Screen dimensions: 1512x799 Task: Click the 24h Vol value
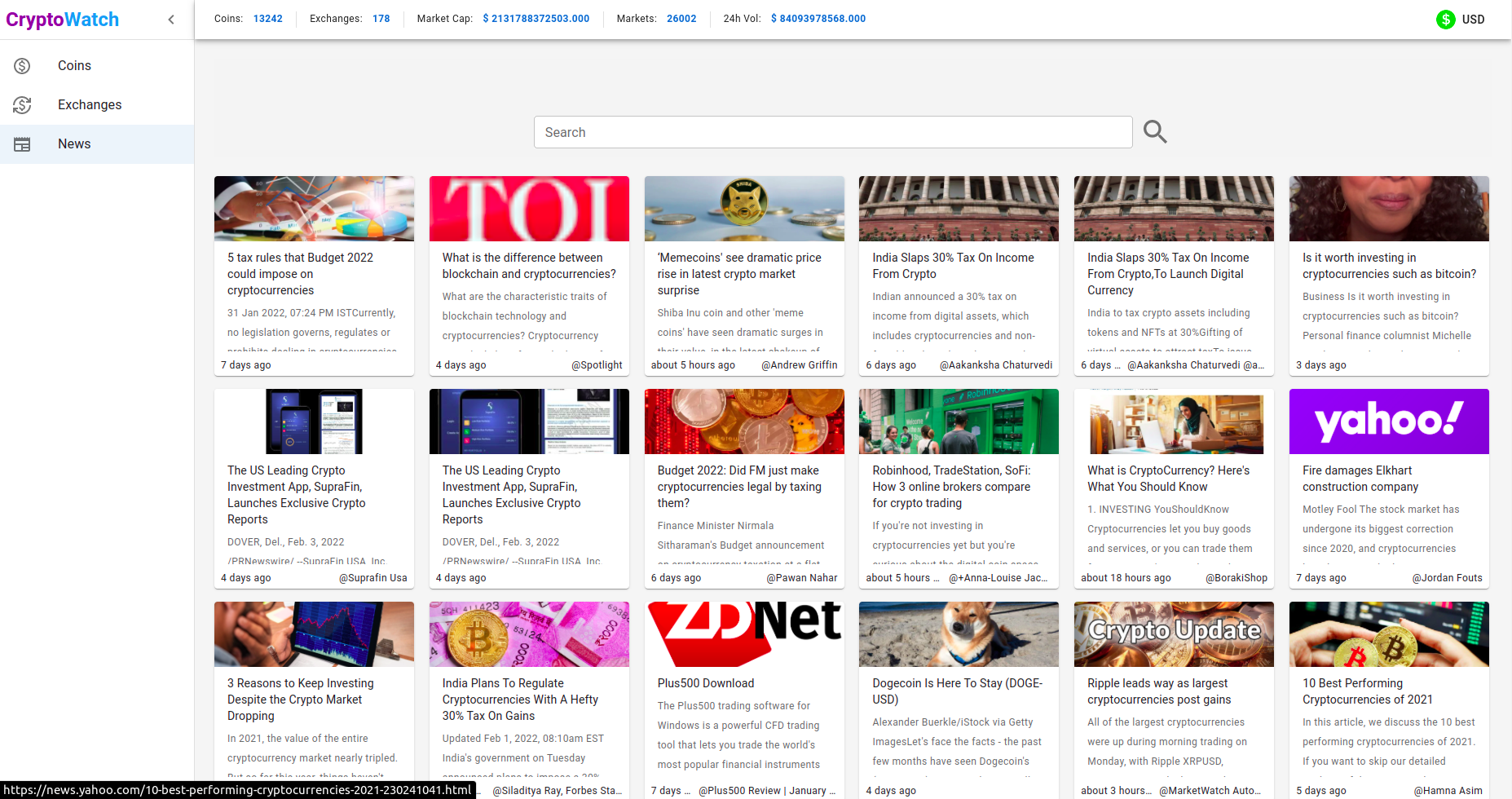tap(818, 19)
